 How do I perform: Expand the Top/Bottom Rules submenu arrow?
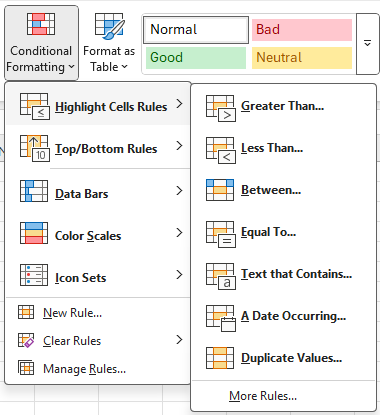(179, 145)
